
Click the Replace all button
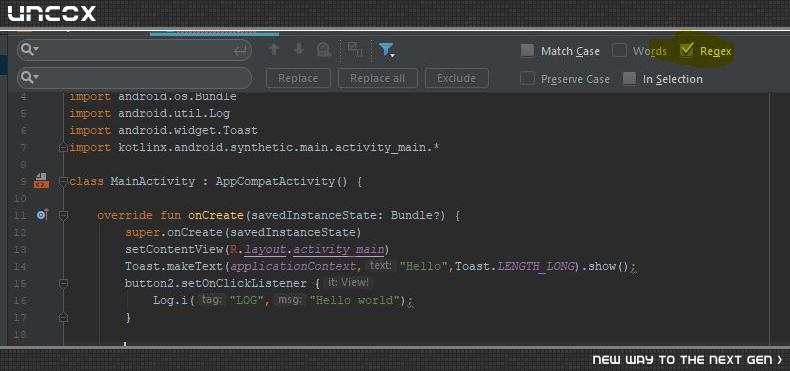(377, 78)
